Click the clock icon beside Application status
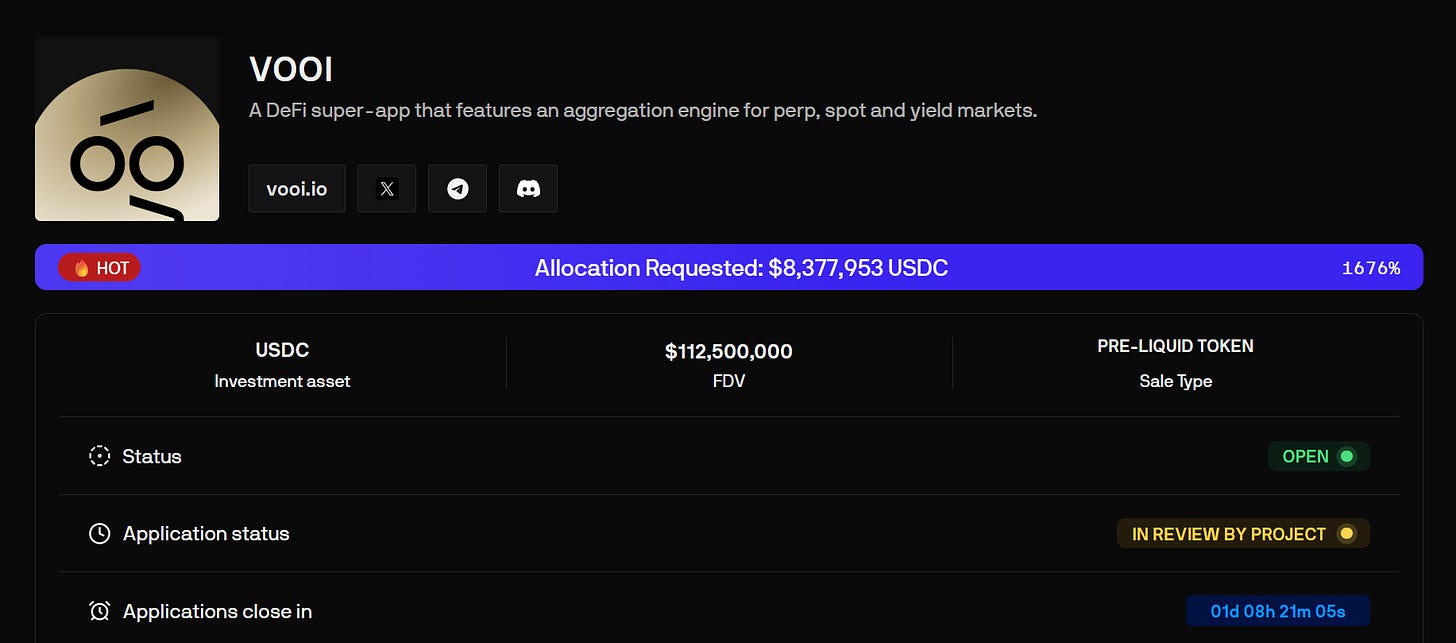Viewport: 1456px width, 643px height. 99,534
